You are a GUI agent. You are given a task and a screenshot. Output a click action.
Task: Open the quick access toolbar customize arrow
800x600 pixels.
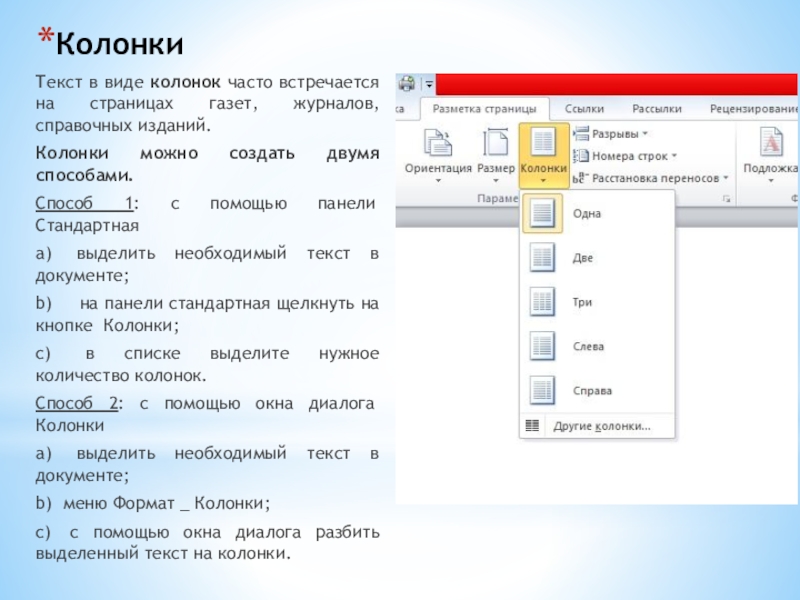[429, 85]
